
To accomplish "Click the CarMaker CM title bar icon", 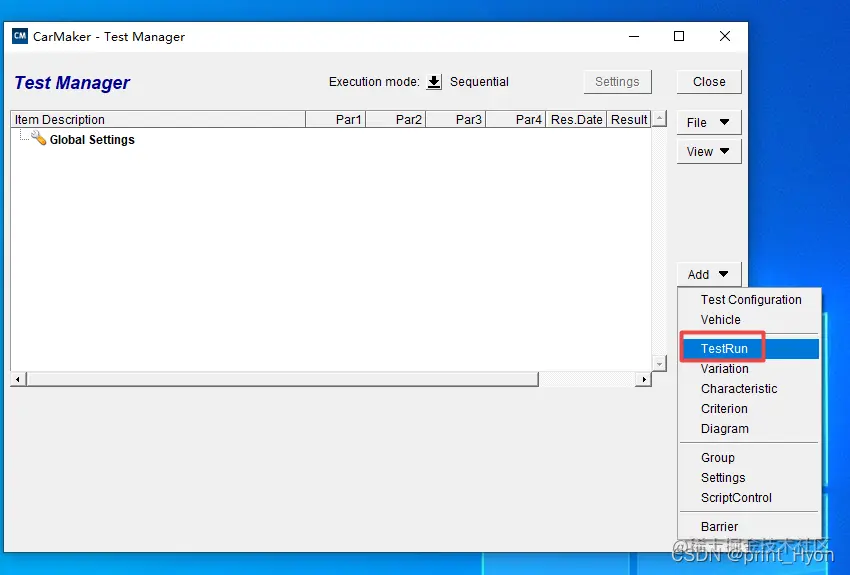I will 20,36.
